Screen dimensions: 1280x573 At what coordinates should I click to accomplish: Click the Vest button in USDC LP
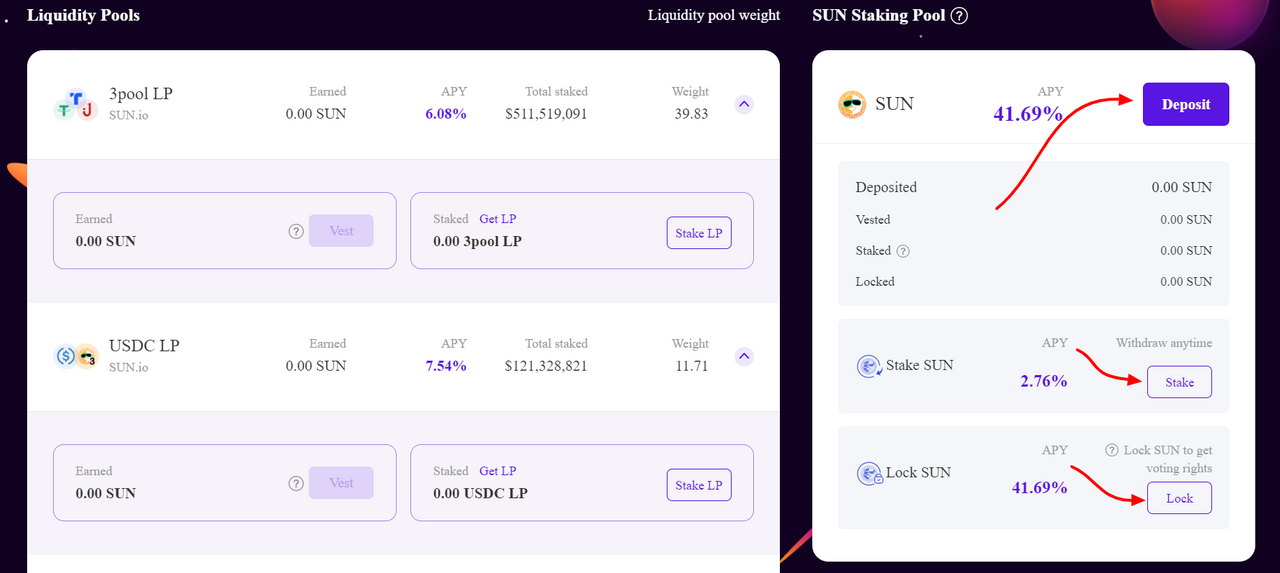341,483
